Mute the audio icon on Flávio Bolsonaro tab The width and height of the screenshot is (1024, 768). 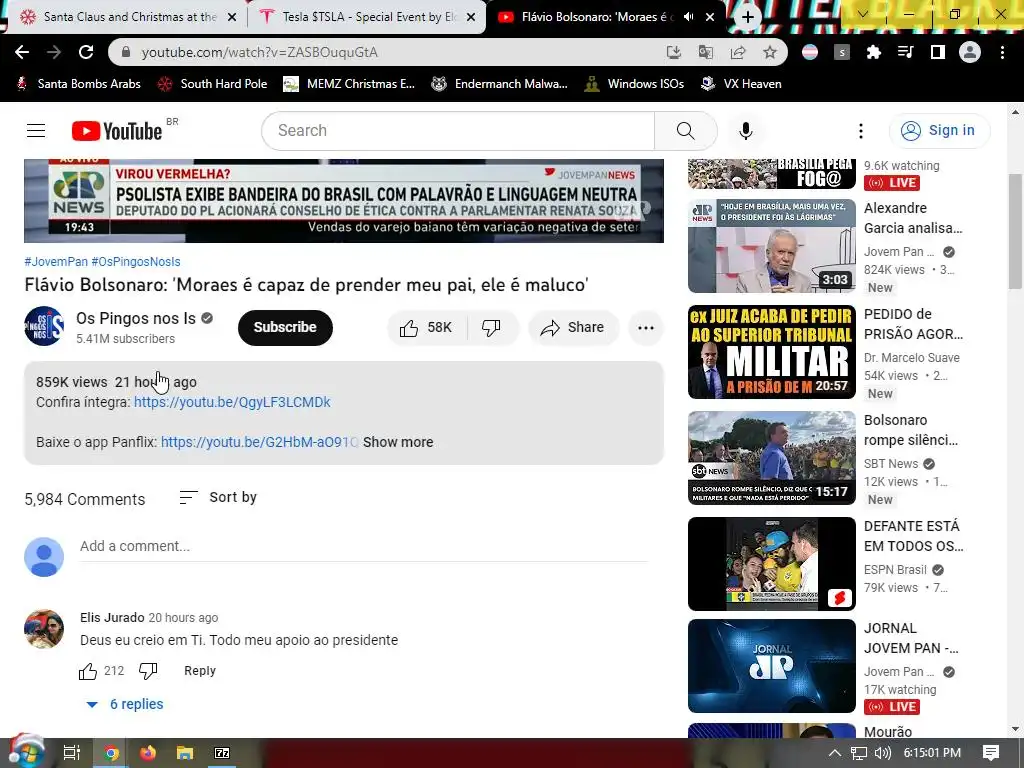coord(688,17)
